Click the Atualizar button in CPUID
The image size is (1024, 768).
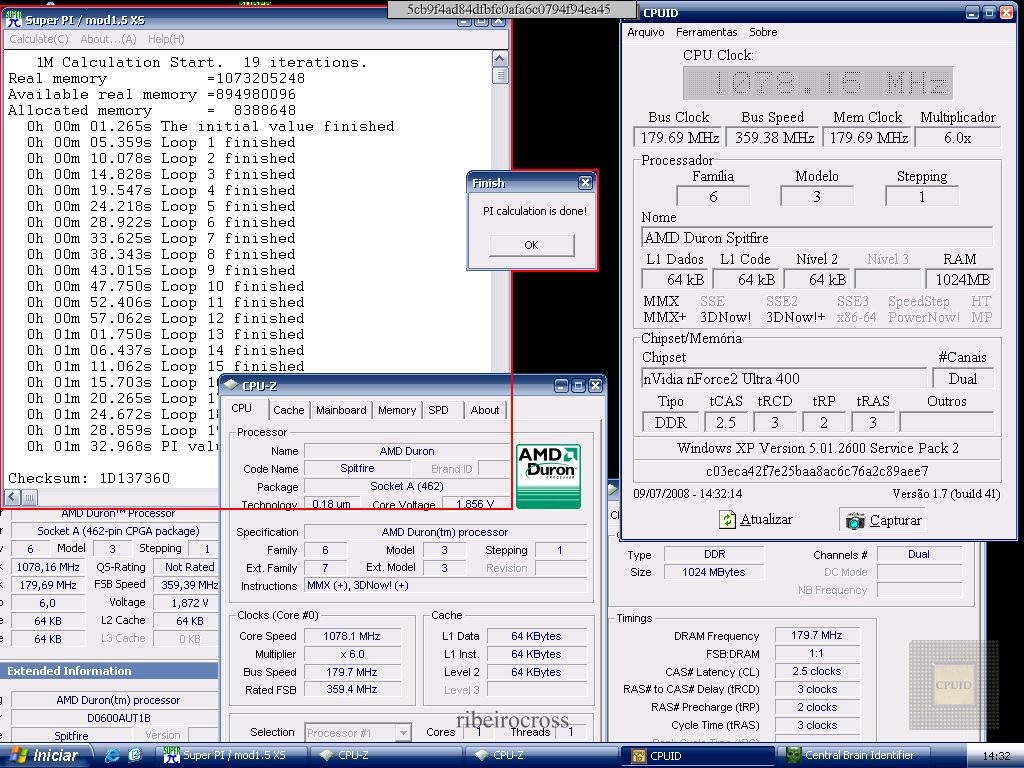pos(756,520)
